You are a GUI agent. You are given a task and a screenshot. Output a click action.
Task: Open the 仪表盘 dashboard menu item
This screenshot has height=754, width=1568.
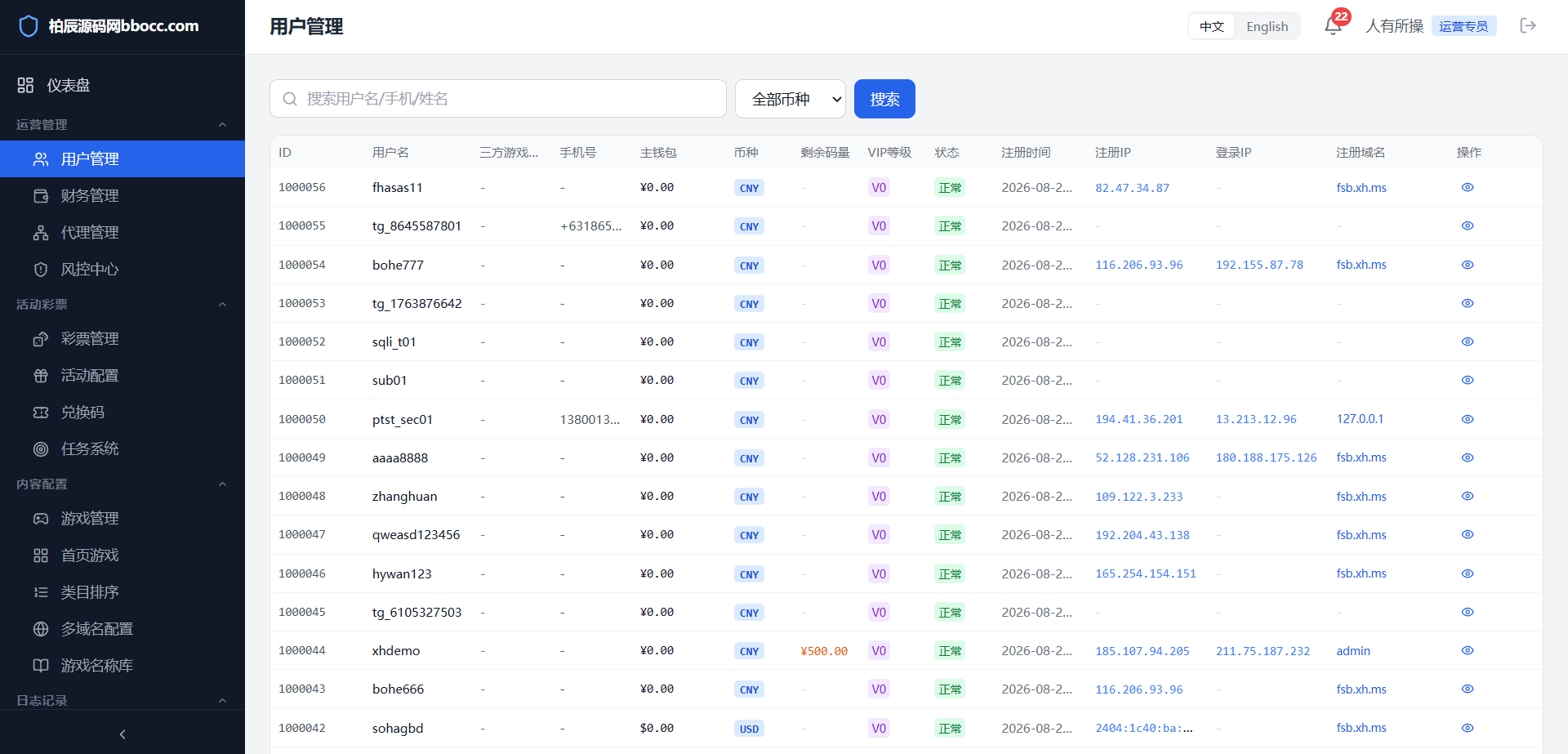tap(122, 85)
